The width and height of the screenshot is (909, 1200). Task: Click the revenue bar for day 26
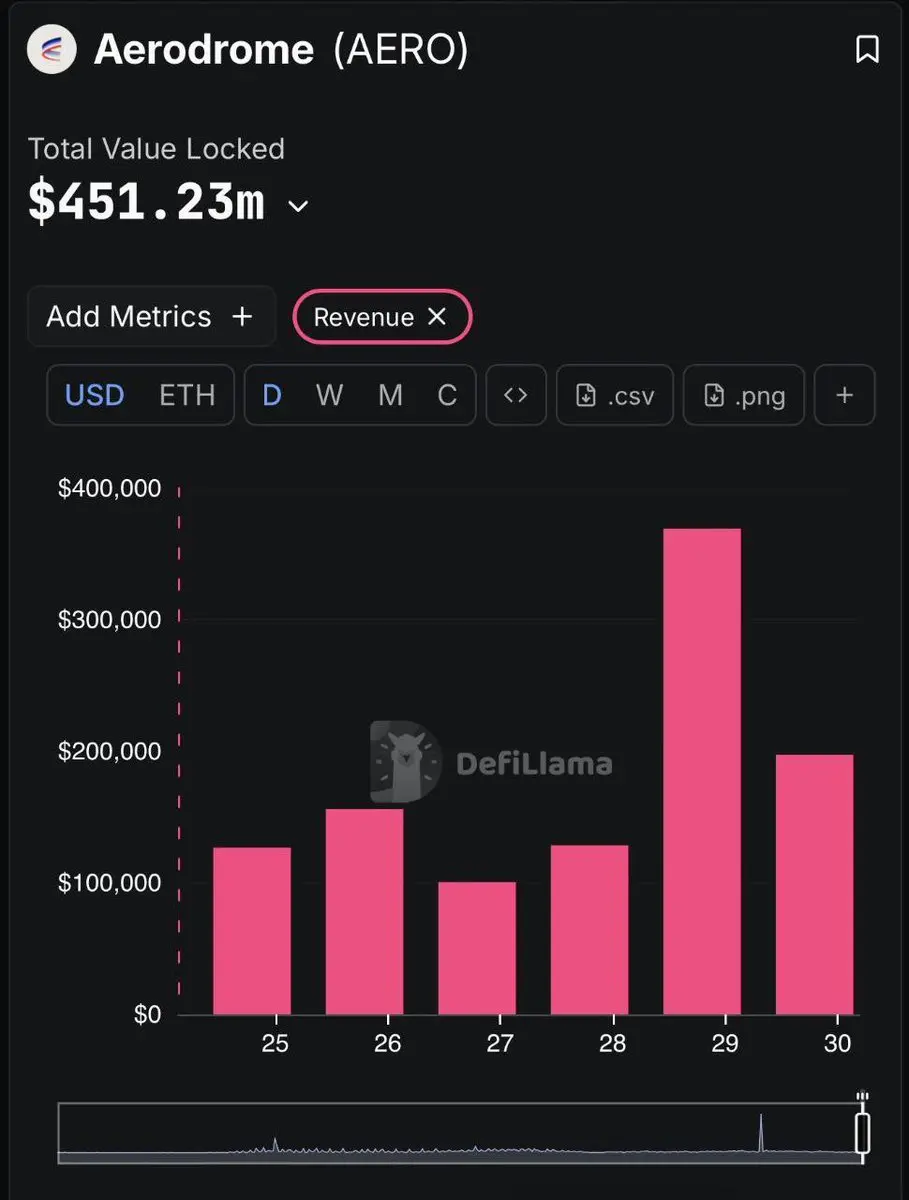pos(365,910)
